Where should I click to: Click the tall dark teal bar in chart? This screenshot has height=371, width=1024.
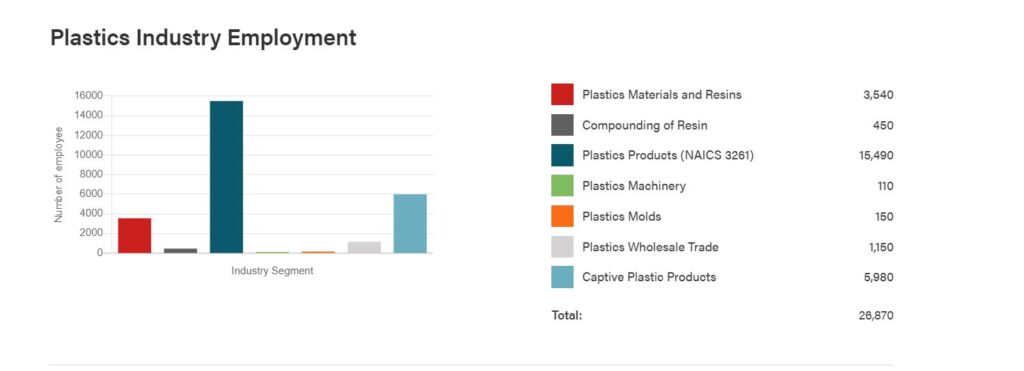click(226, 177)
